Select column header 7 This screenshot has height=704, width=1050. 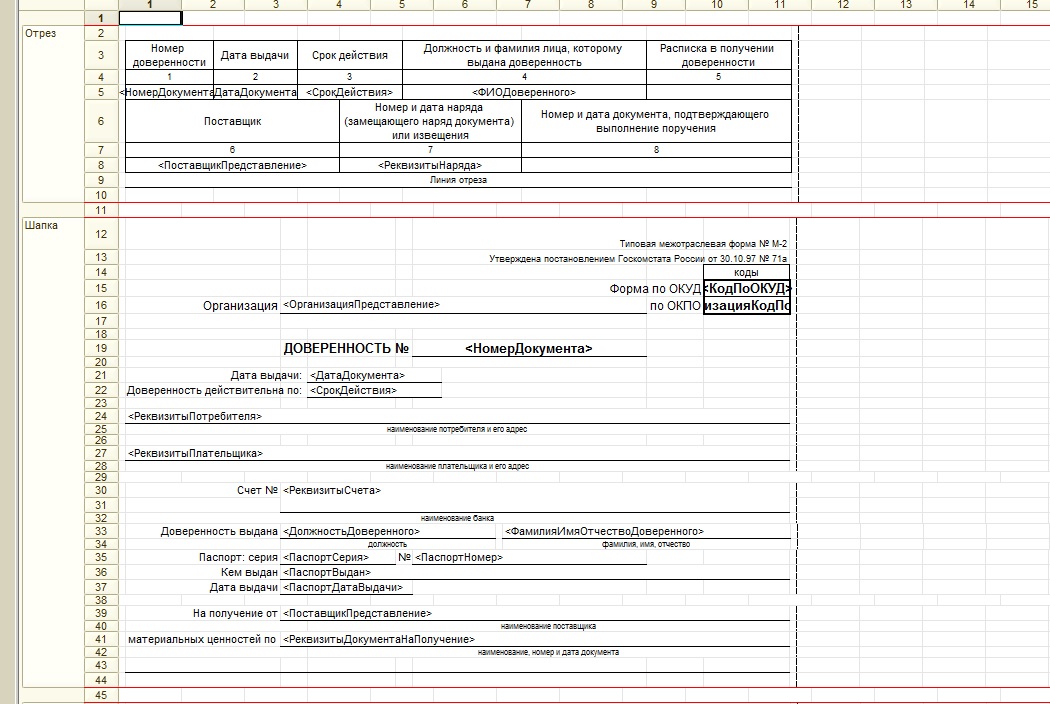[x=528, y=5]
